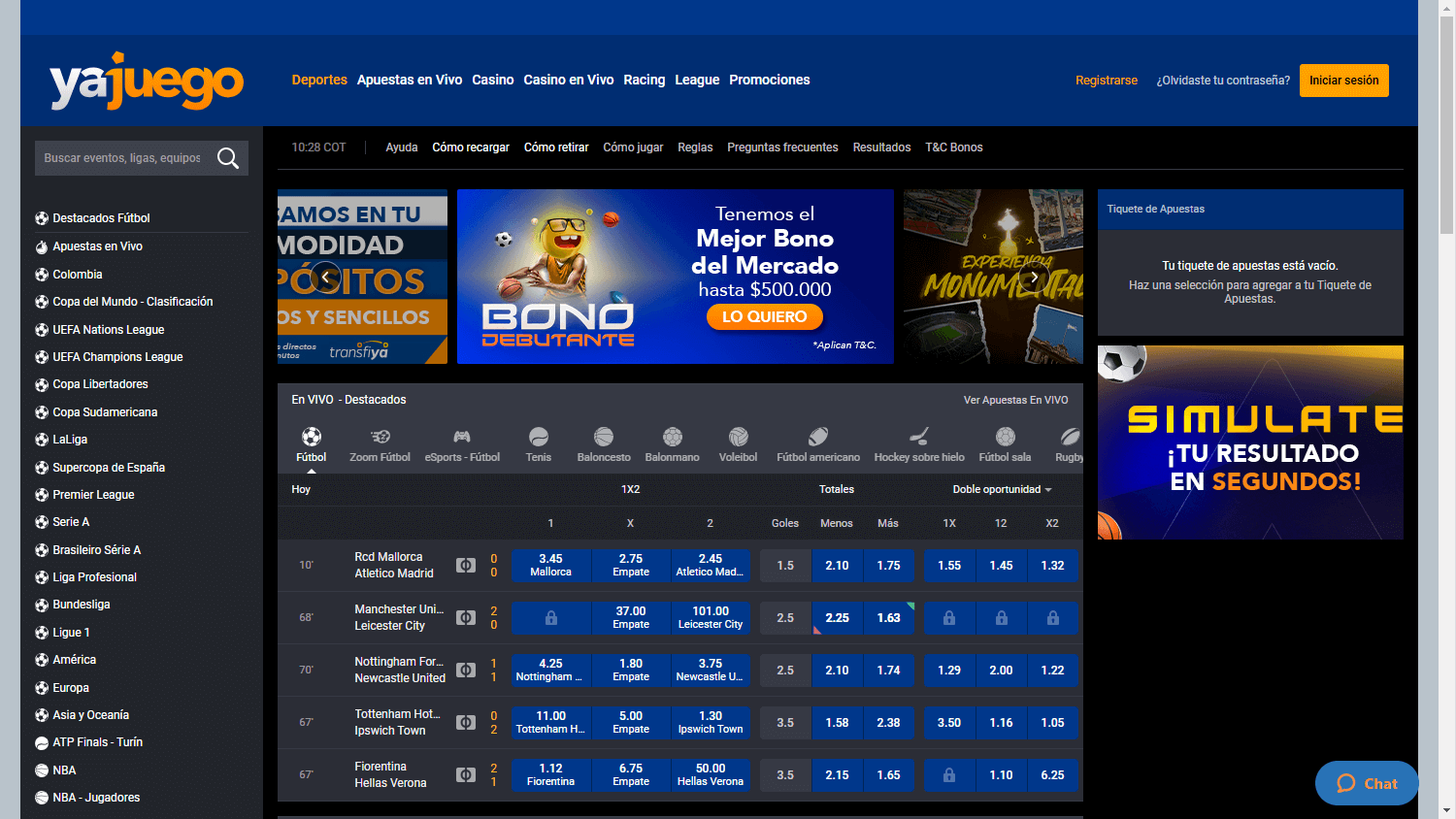Open Cómo recargar help link
Viewport: 1456px width, 819px height.
tap(471, 147)
